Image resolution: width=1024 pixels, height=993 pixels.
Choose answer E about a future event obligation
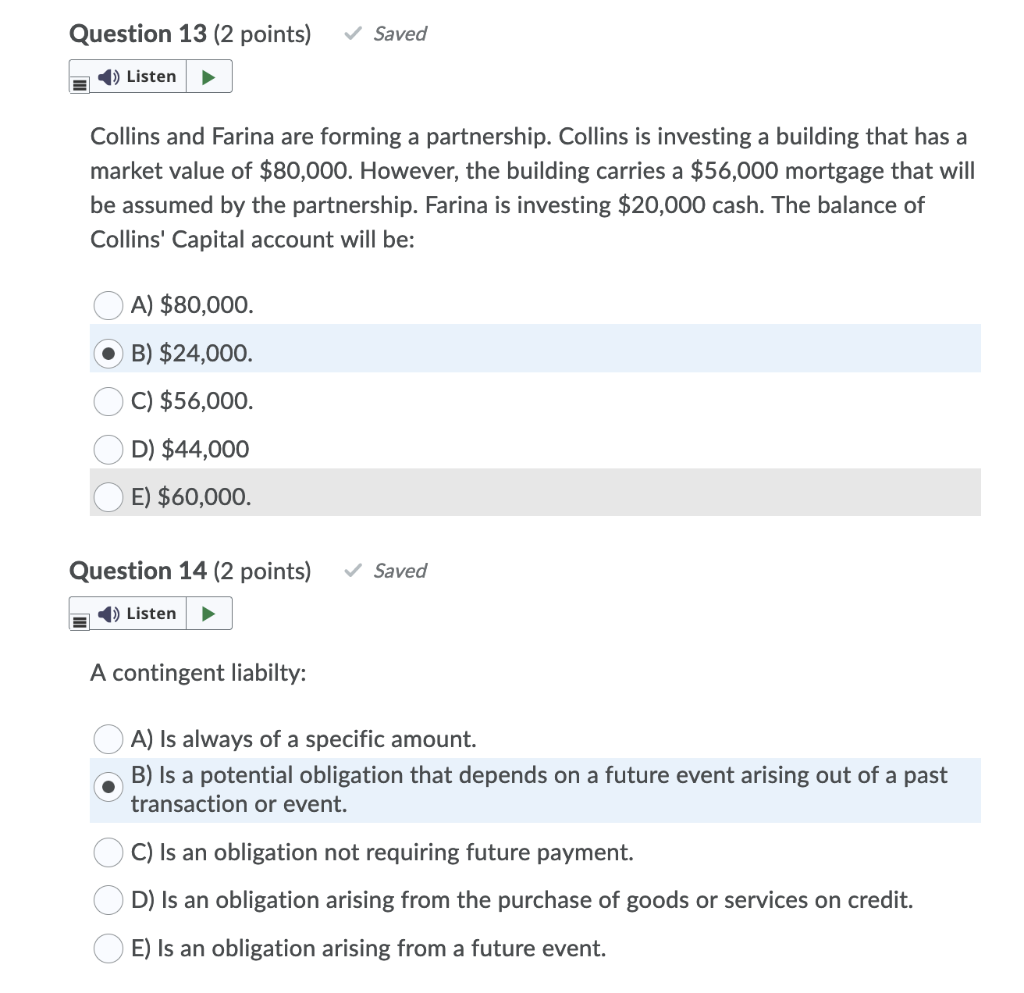[x=107, y=948]
